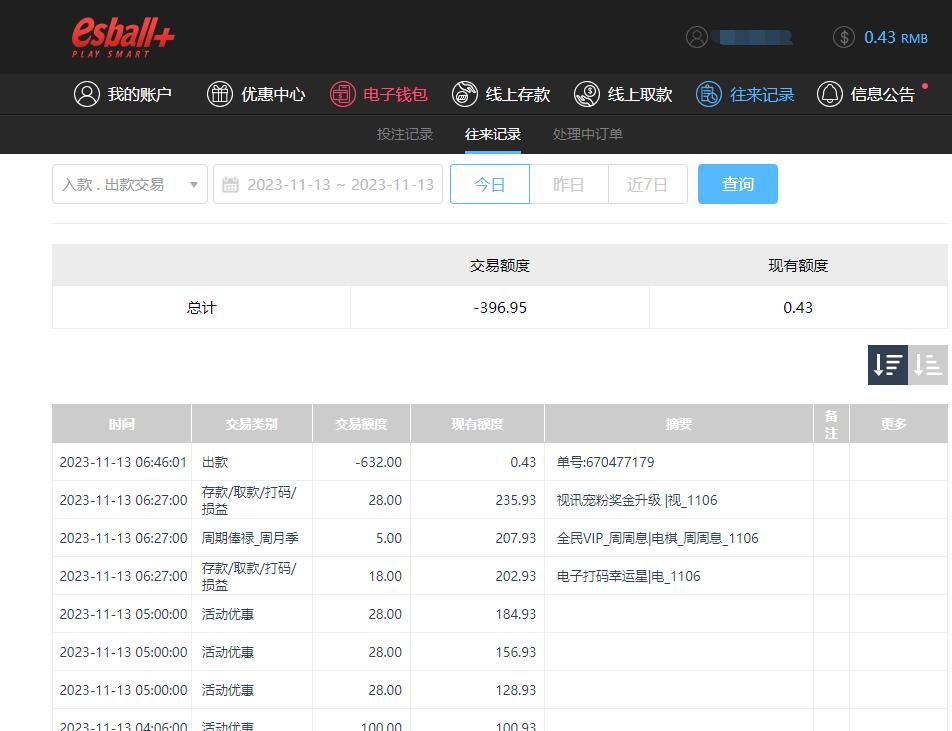Click balance value 184.93
The height and width of the screenshot is (731, 952).
pos(515,614)
